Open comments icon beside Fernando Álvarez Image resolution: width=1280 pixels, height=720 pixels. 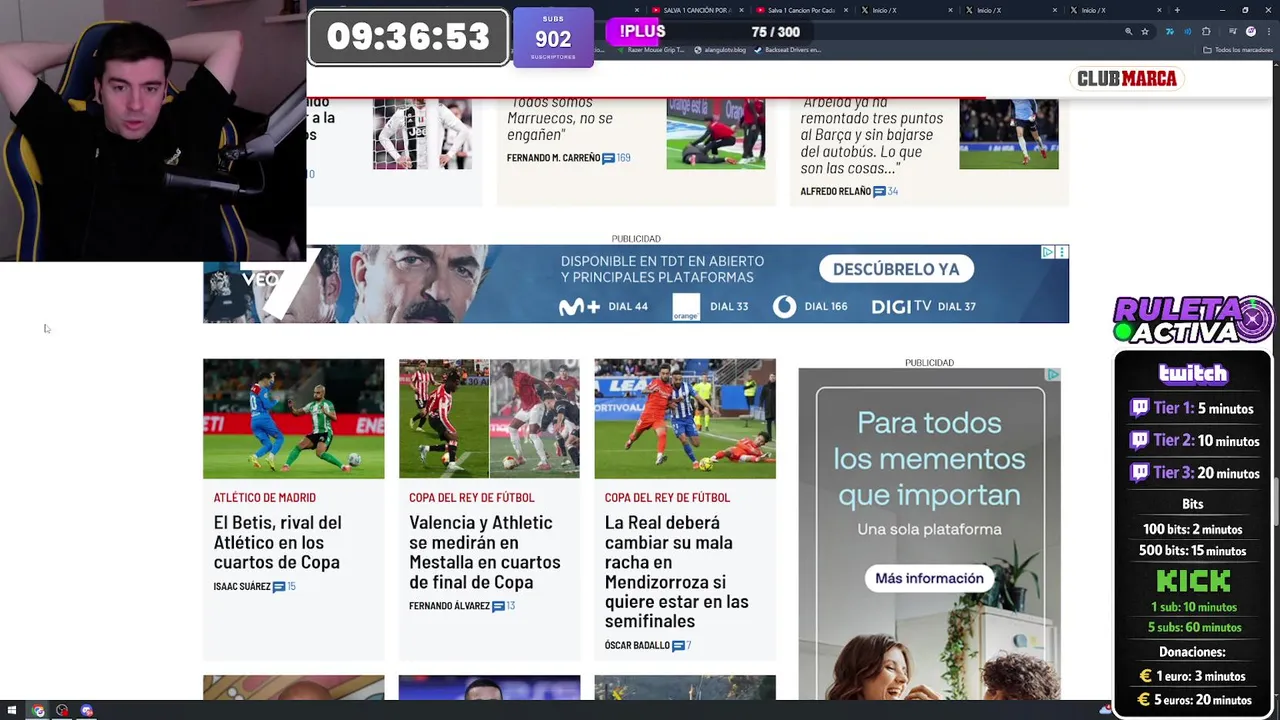[x=497, y=606]
